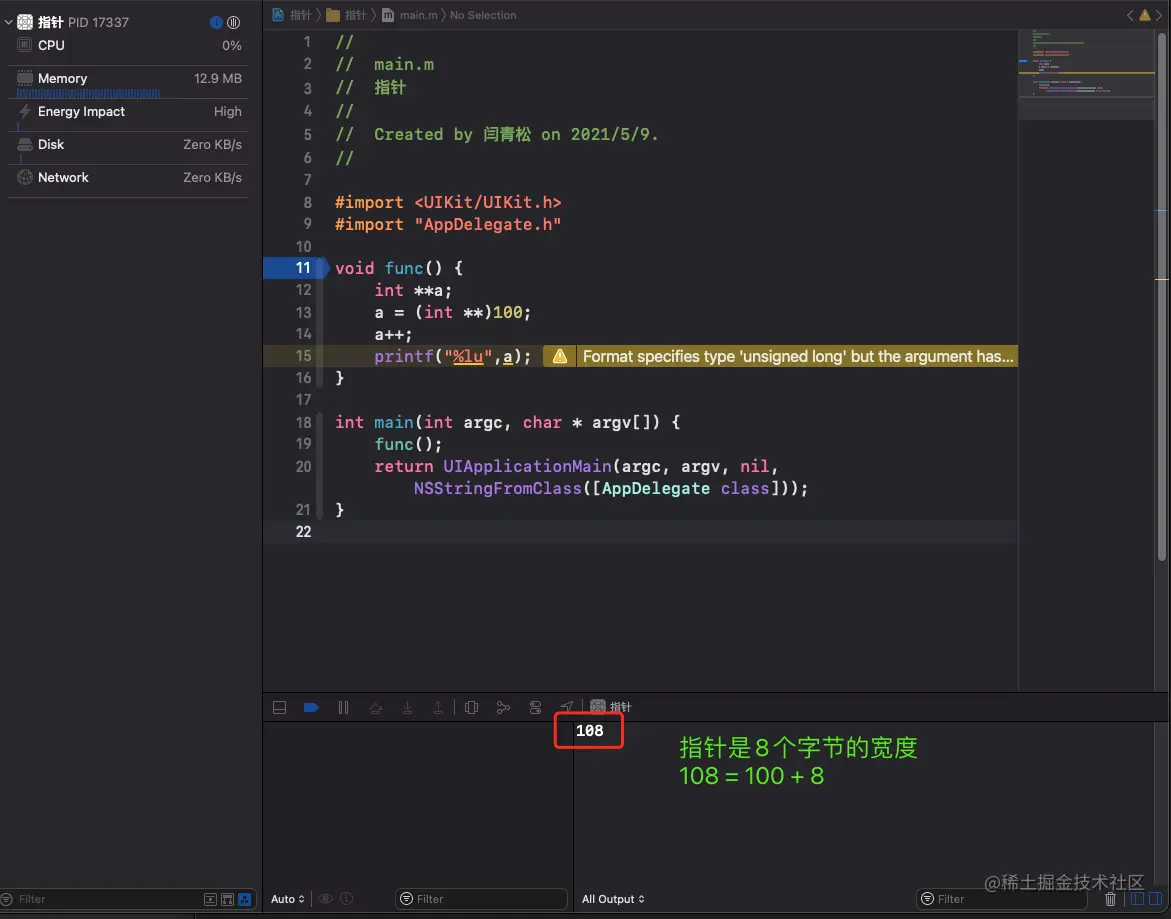The width and height of the screenshot is (1171, 919).
Task: Click the 'a = (int **)100;' line
Action: pyautogui.click(x=453, y=312)
